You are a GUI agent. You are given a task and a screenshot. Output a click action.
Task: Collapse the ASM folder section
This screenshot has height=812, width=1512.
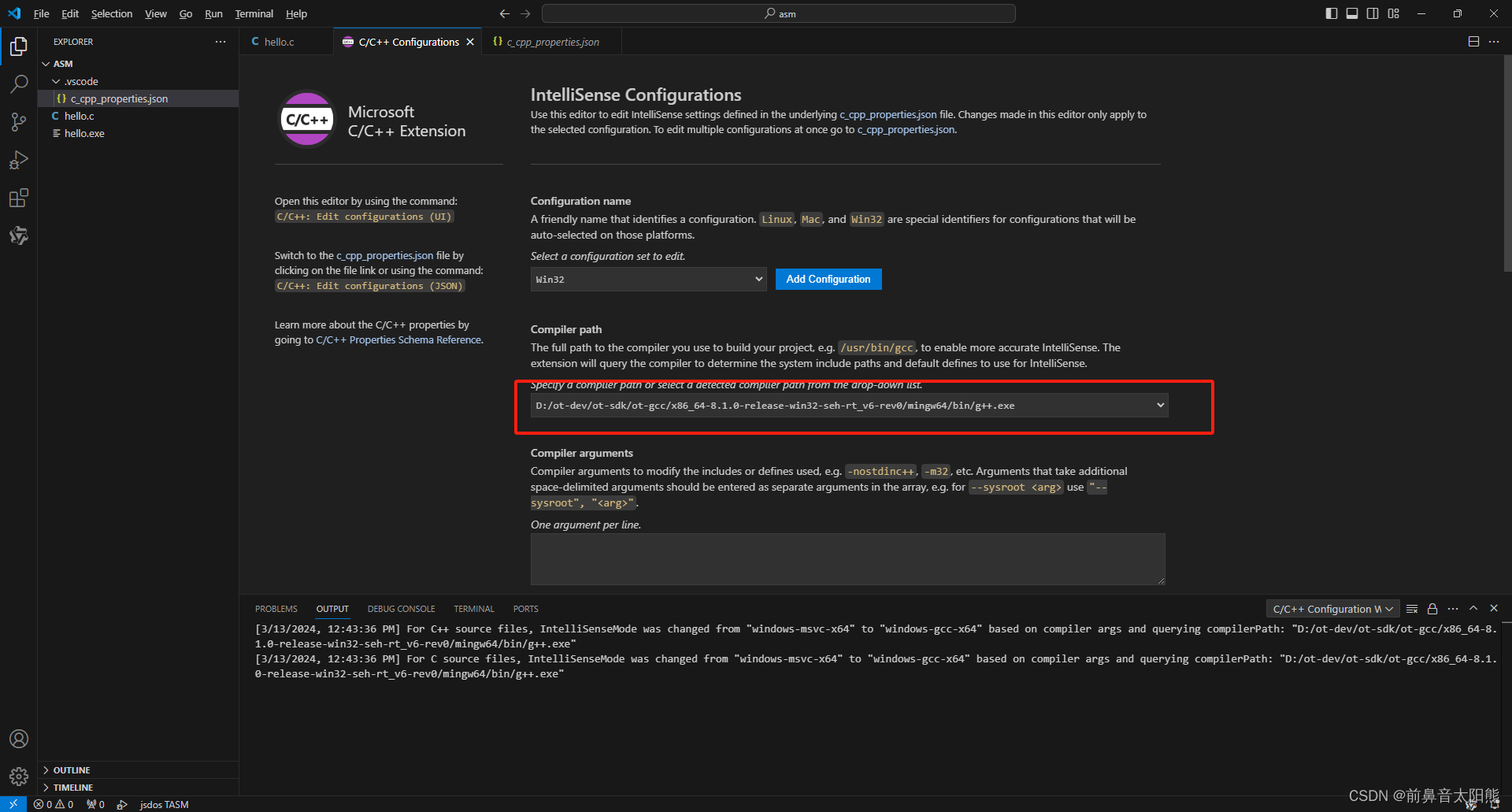(x=46, y=64)
